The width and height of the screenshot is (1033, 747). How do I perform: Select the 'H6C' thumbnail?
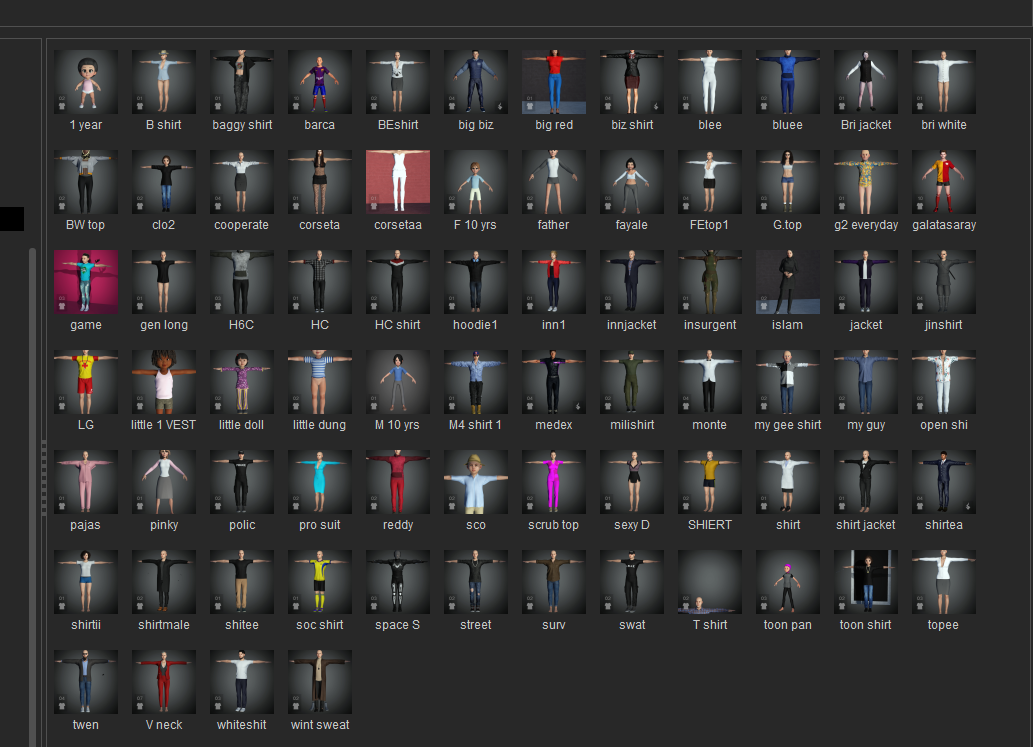(x=242, y=282)
